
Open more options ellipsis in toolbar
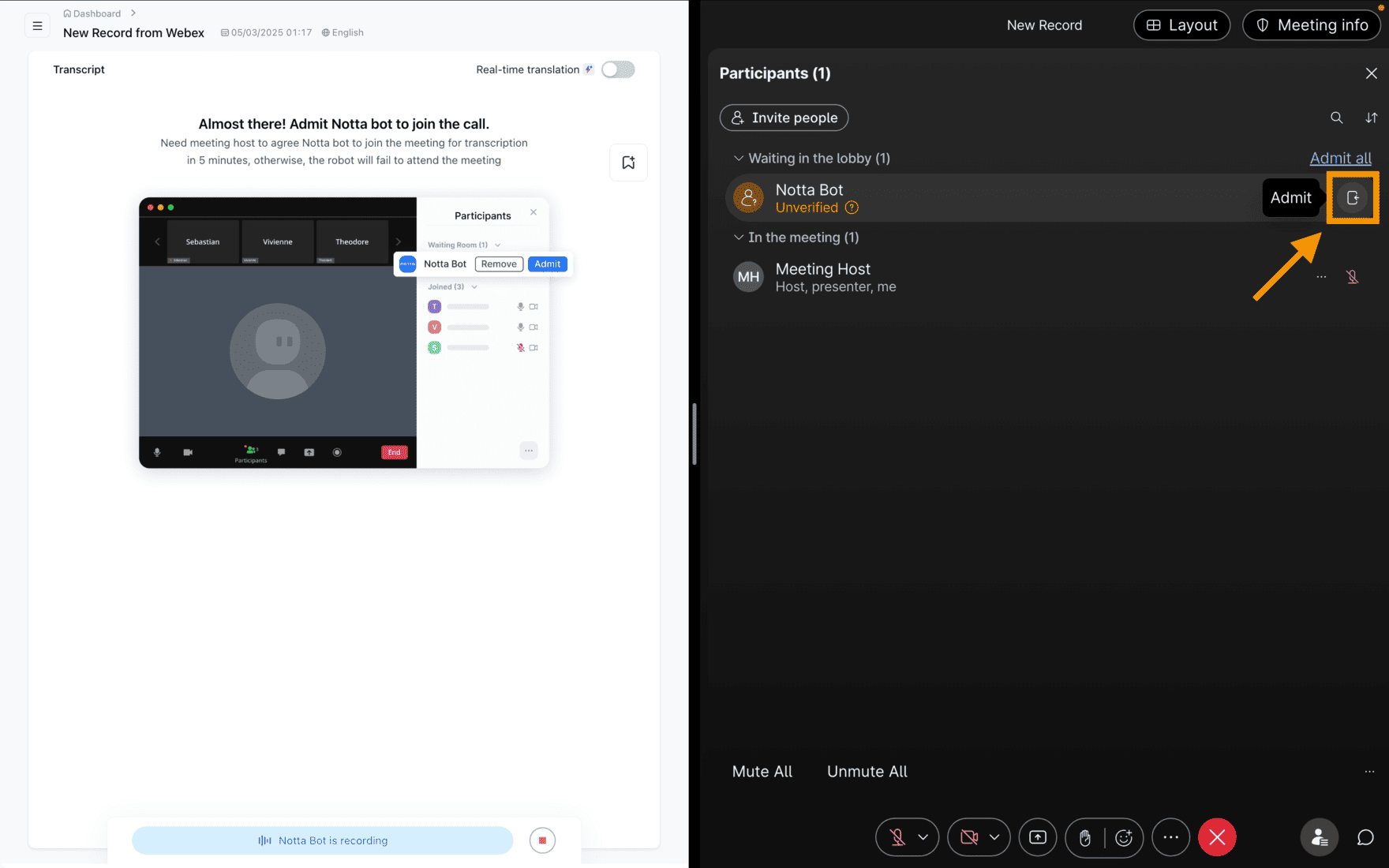[1171, 837]
